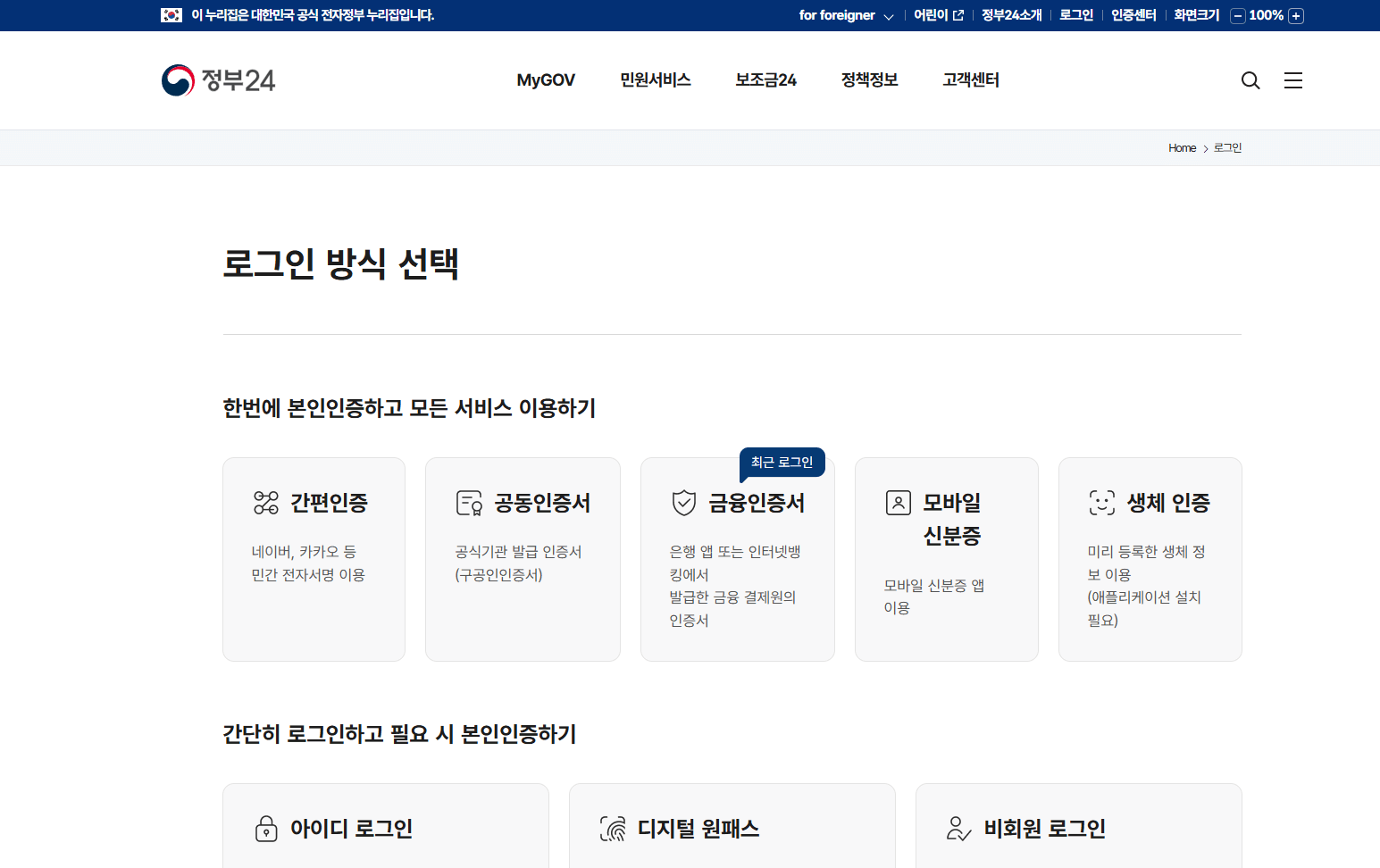
Task: Navigate to Home via breadcrumb link
Action: (1182, 147)
